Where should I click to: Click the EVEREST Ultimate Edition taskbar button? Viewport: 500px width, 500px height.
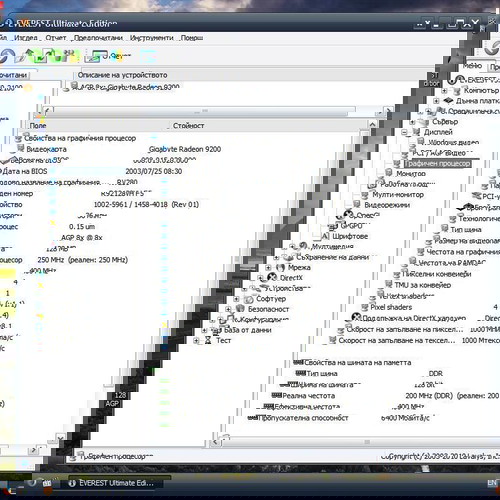click(113, 483)
